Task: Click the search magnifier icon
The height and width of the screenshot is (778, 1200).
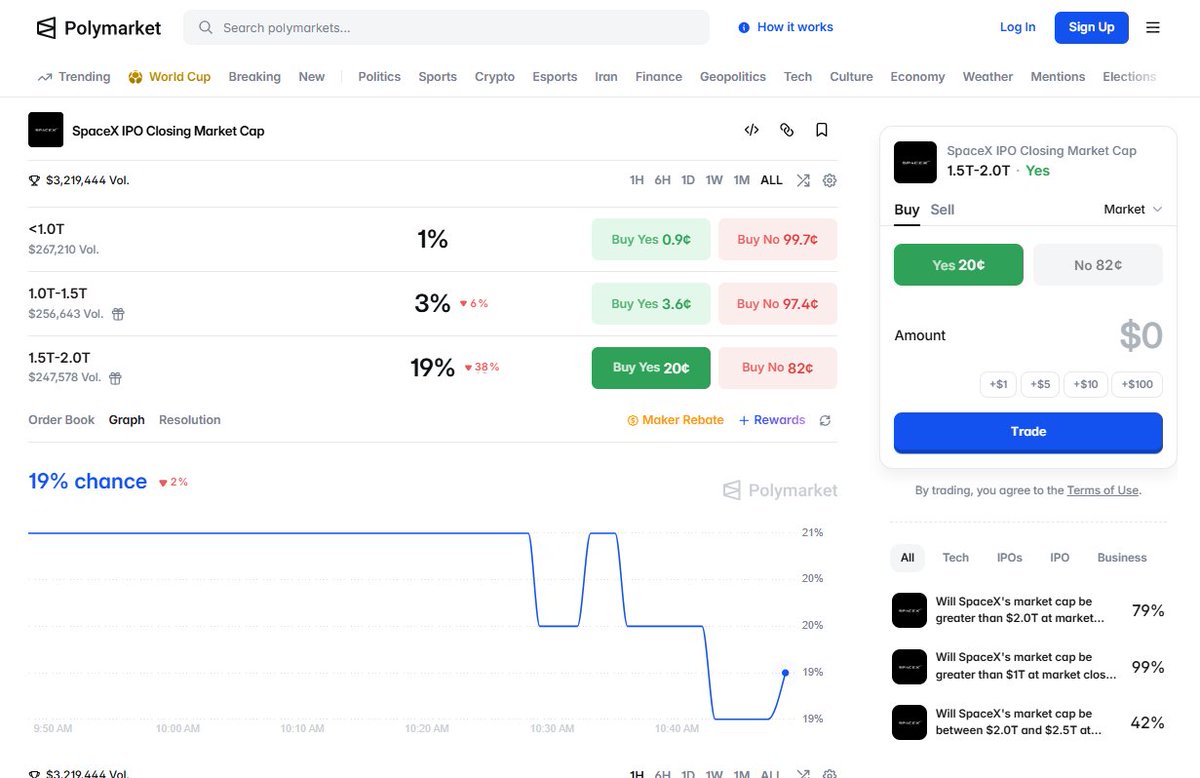Action: 206,28
